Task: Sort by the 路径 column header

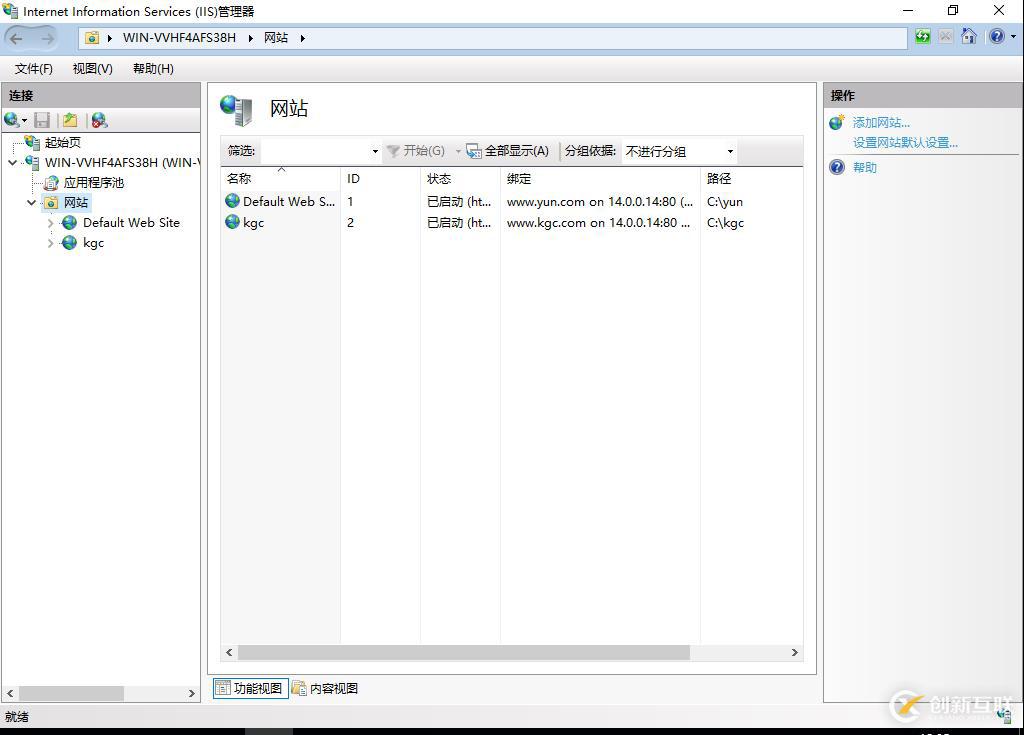Action: [x=751, y=178]
